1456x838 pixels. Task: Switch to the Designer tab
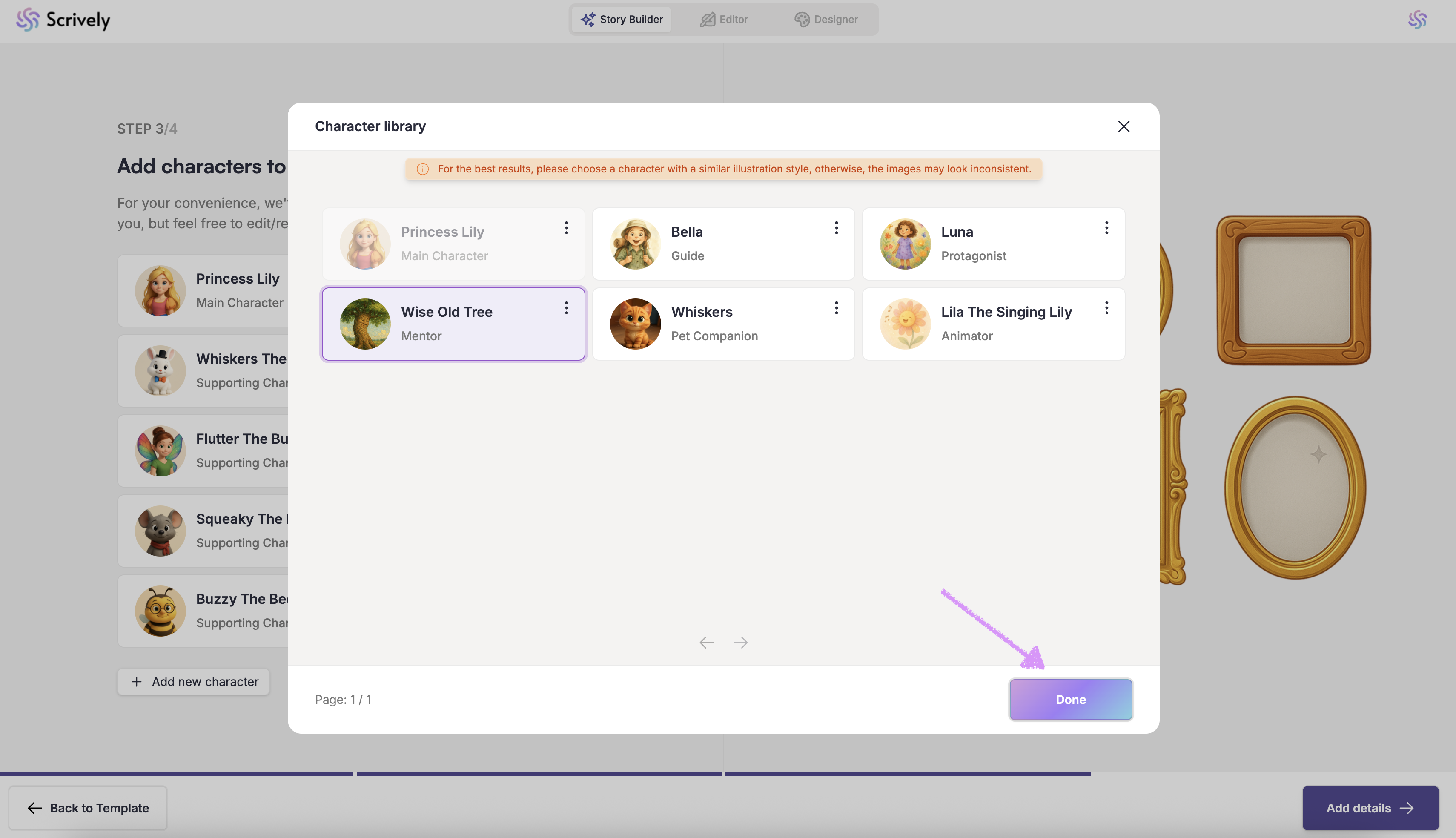click(x=826, y=20)
